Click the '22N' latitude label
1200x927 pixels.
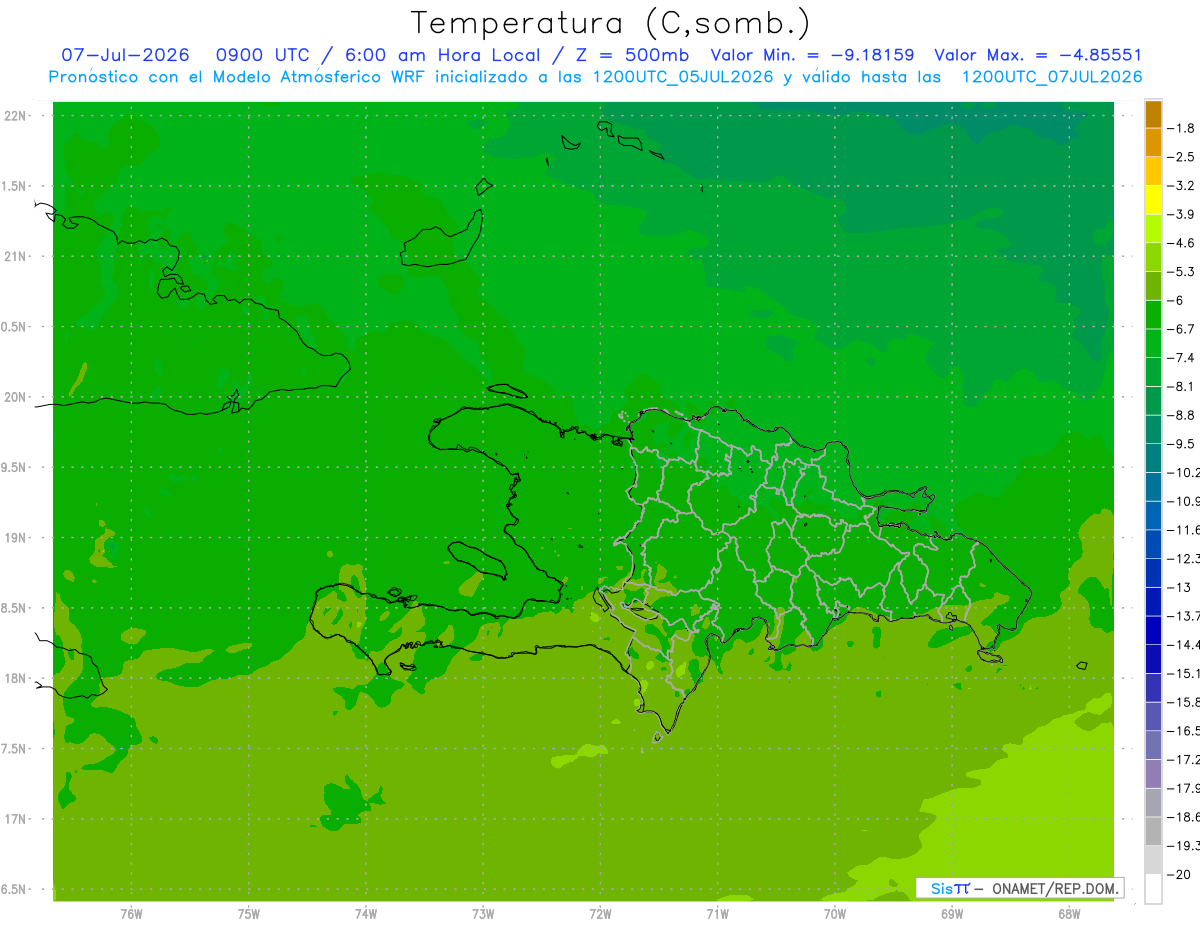(x=17, y=116)
